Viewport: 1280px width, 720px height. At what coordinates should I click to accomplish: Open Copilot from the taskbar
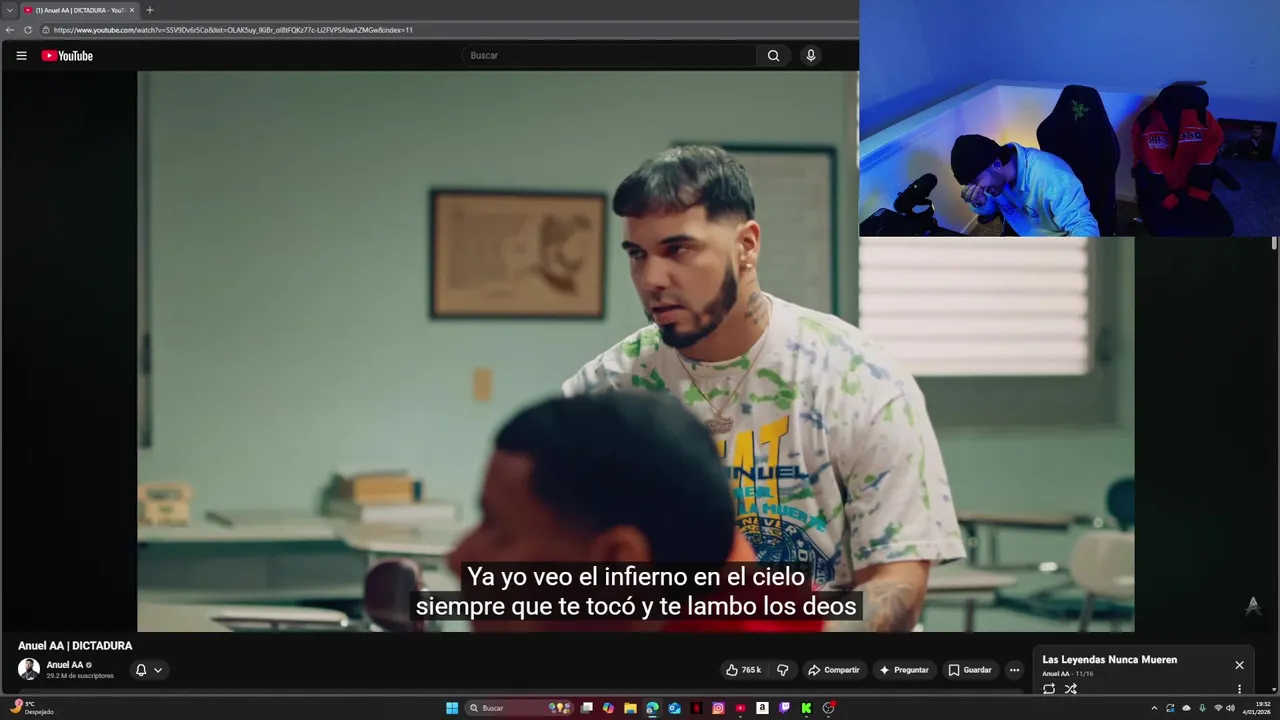608,708
